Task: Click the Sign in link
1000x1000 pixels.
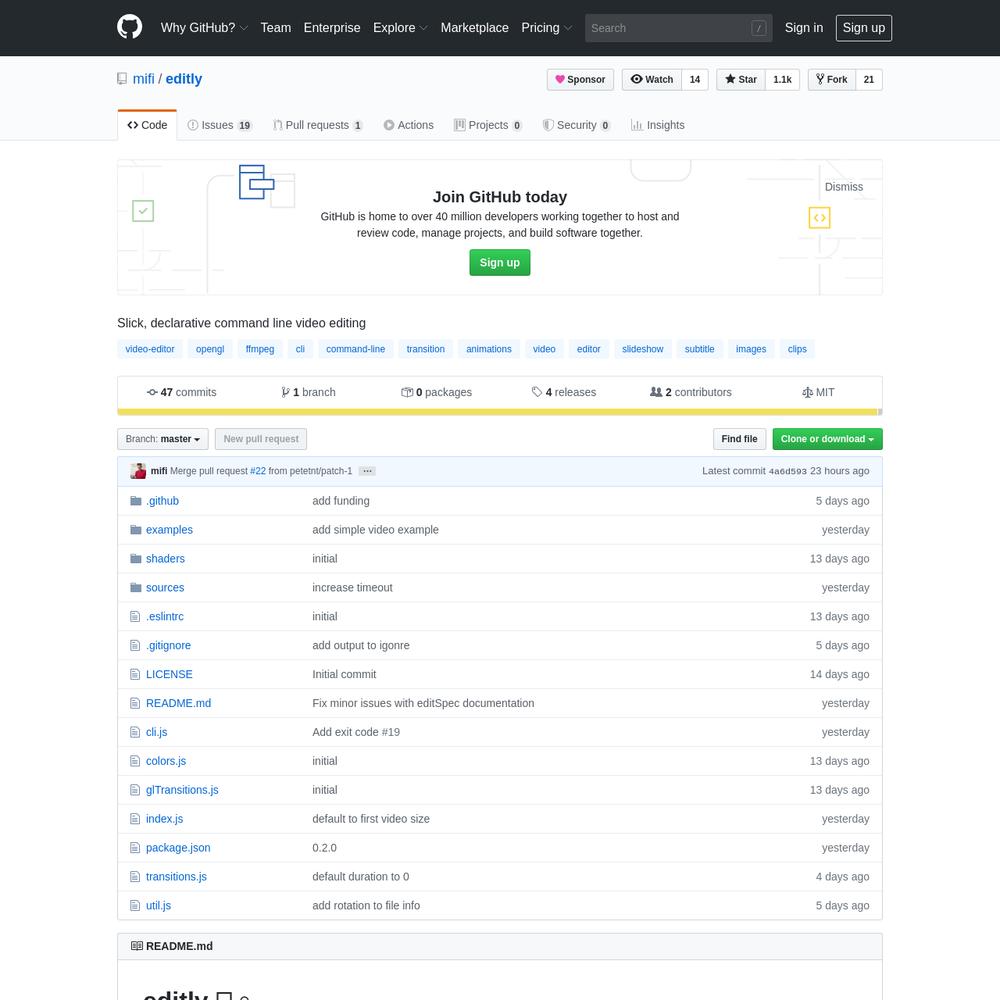Action: pos(804,28)
